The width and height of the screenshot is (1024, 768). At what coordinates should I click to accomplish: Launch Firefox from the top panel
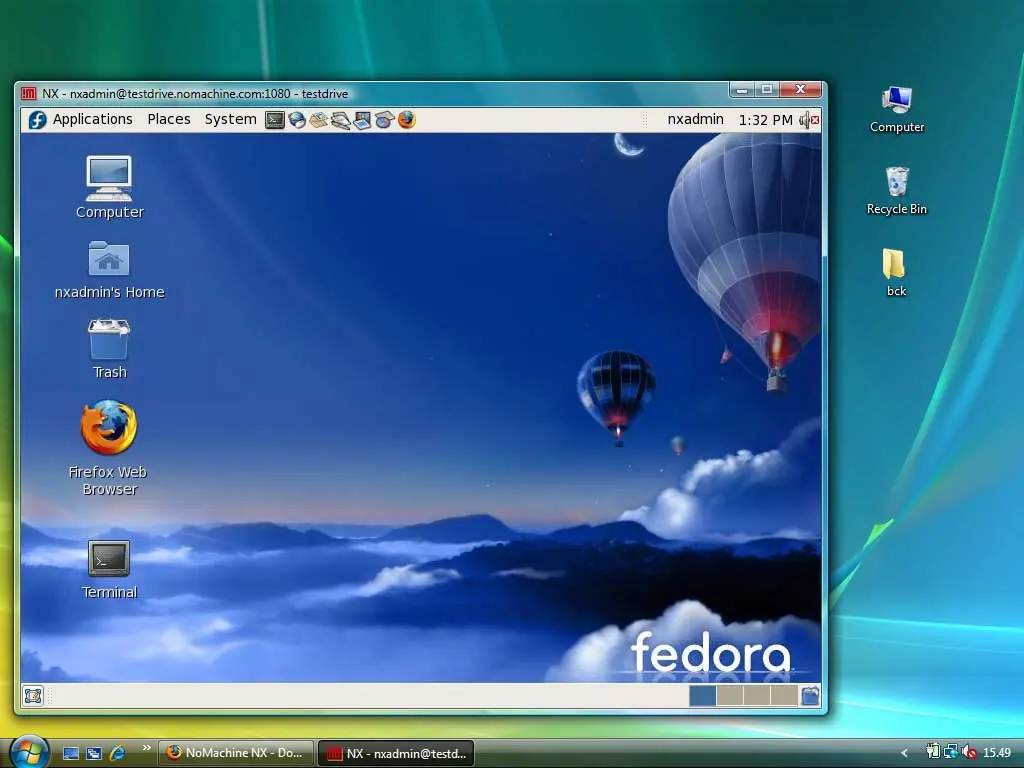point(407,120)
